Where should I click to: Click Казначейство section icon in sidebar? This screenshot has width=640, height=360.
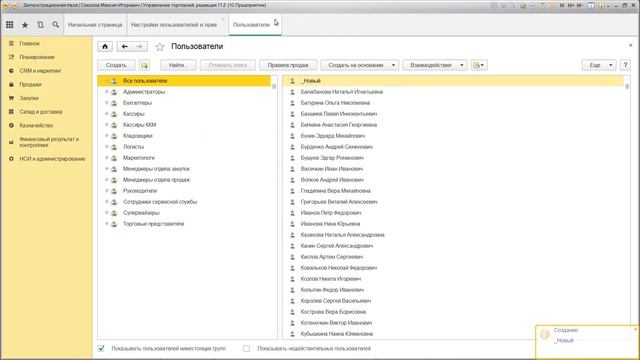[11, 125]
